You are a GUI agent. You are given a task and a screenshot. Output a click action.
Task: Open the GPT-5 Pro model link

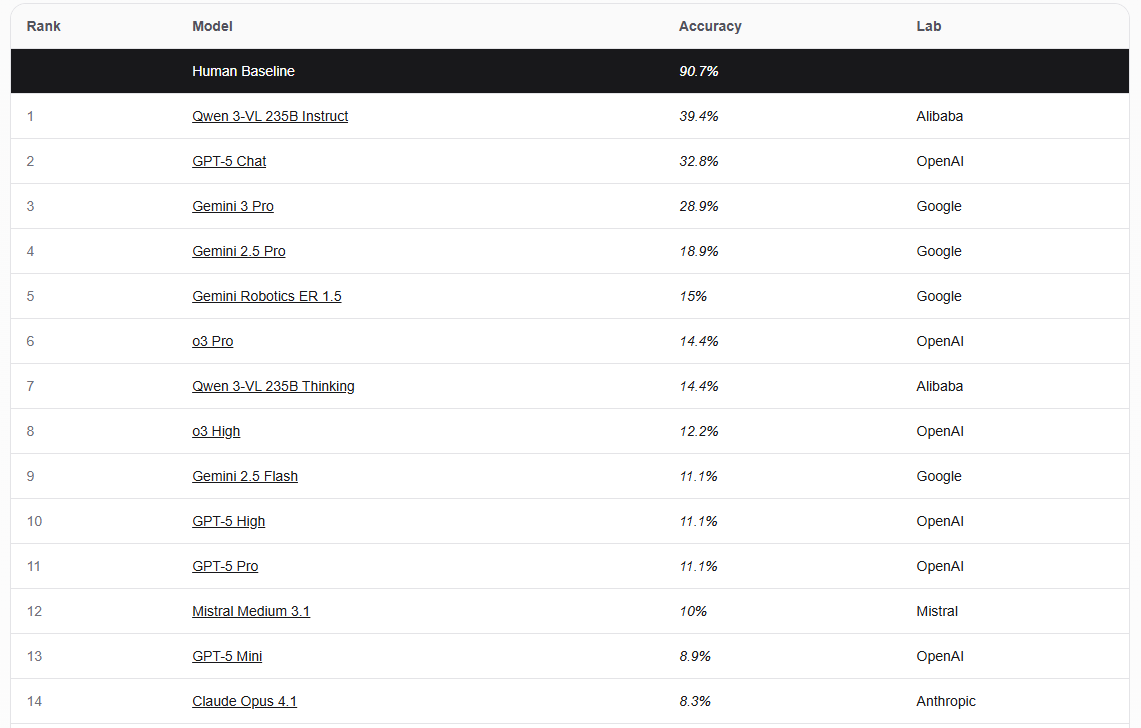point(225,566)
